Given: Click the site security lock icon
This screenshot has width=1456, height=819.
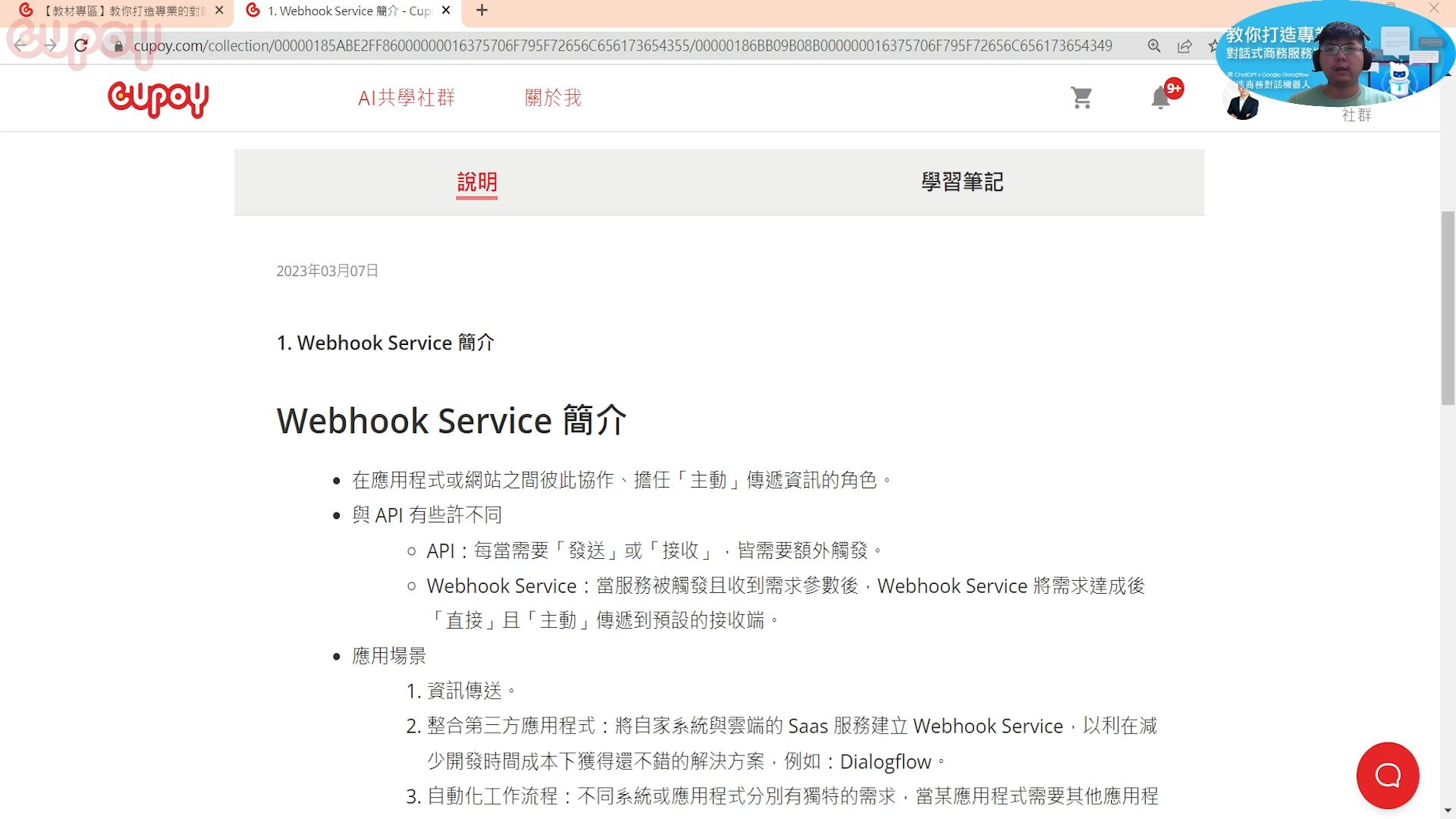Looking at the screenshot, I should pos(118,45).
